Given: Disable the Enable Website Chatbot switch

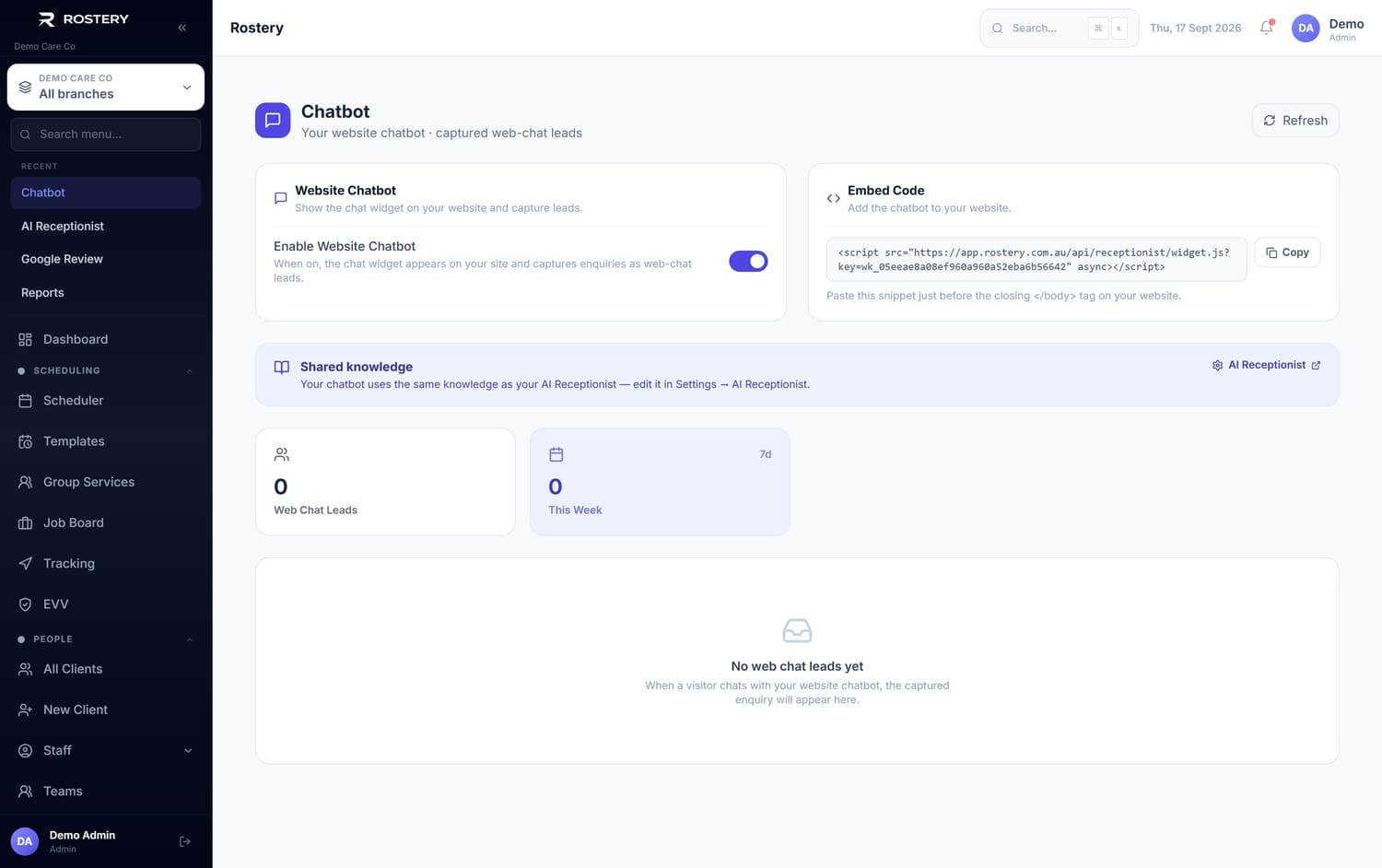Looking at the screenshot, I should click(748, 262).
